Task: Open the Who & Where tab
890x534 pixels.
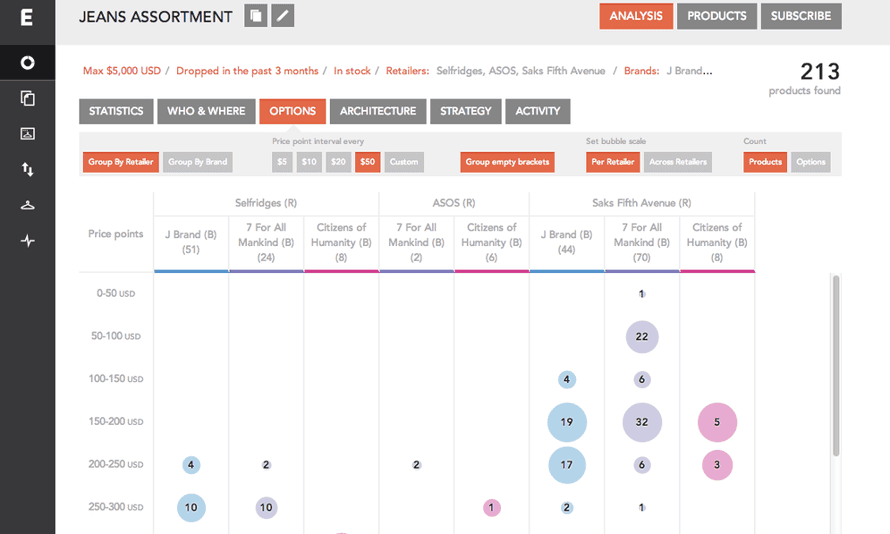Action: [x=206, y=111]
